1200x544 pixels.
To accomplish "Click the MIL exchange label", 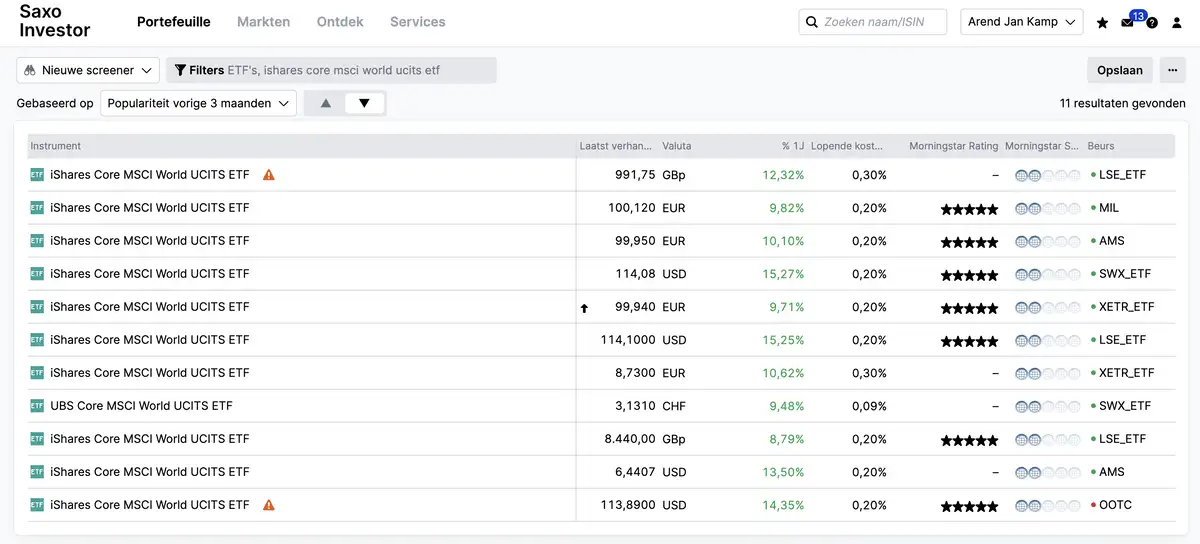I will [1109, 208].
